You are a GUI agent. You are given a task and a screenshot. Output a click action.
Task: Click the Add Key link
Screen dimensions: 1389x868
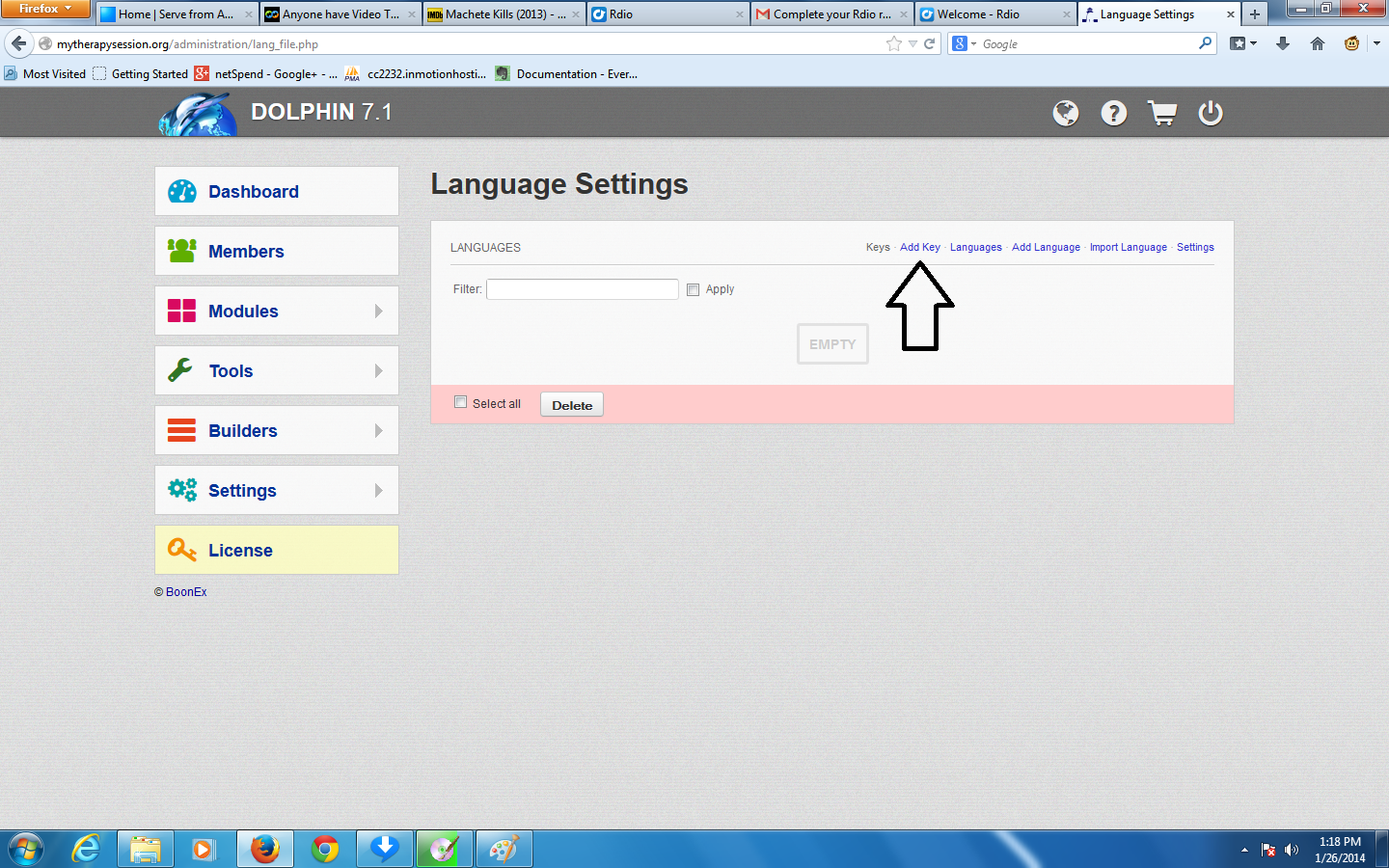919,248
